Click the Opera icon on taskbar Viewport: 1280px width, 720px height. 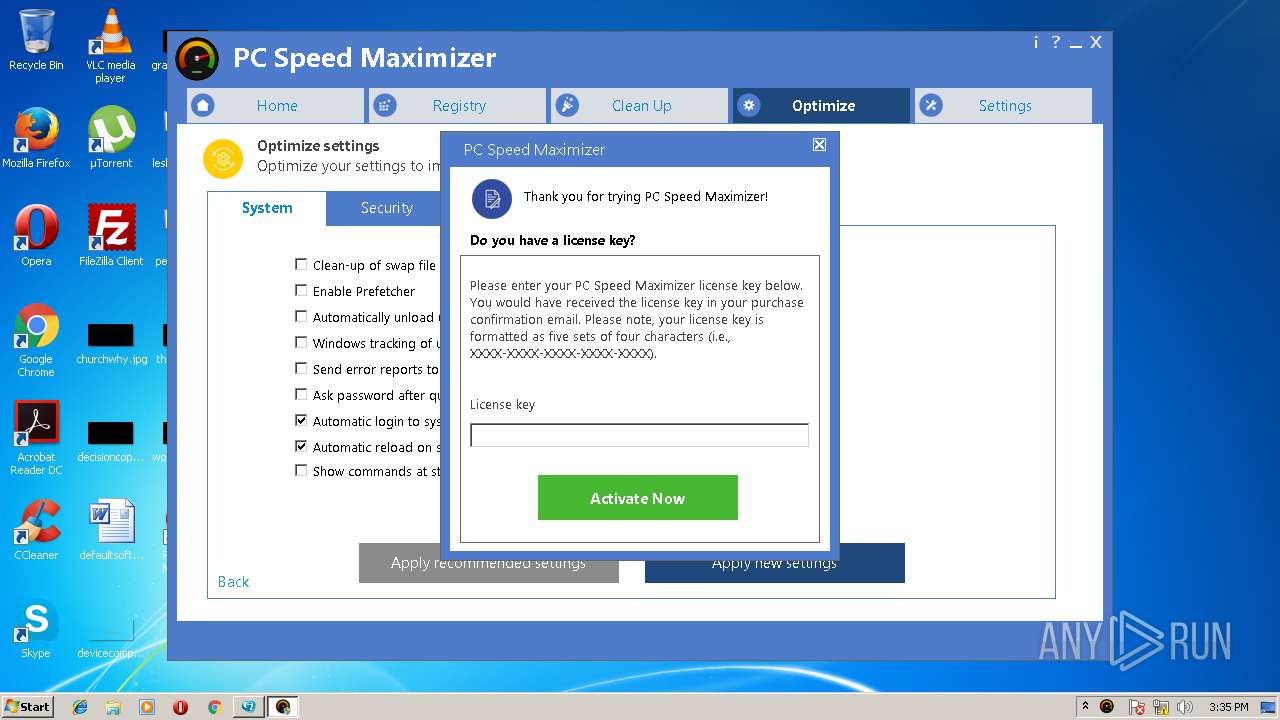[180, 707]
